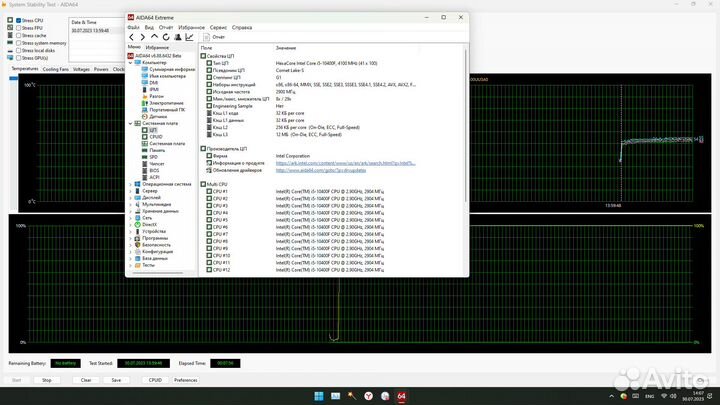Click the Тесты tree item
The width and height of the screenshot is (720, 405).
[145, 265]
